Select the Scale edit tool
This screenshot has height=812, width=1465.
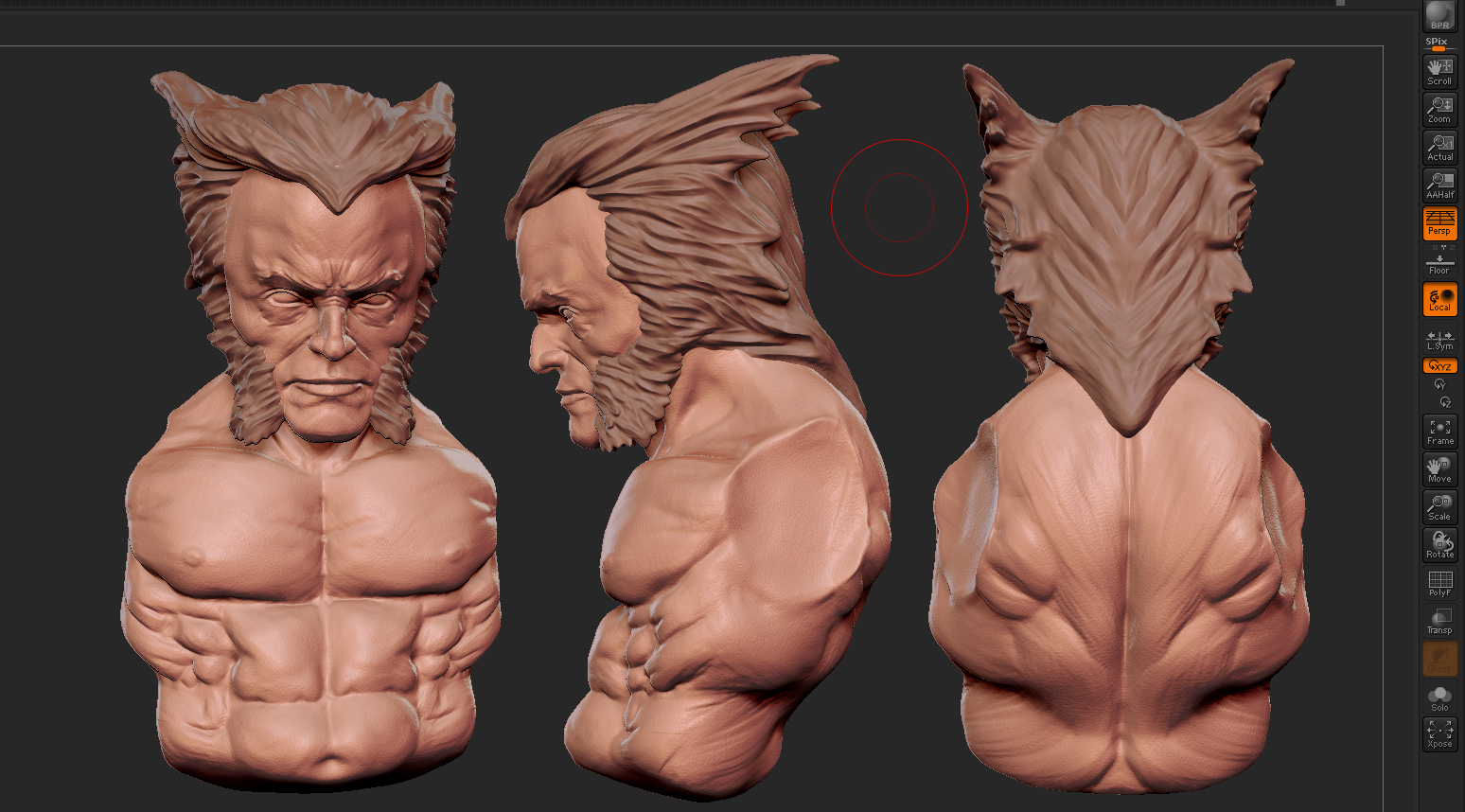[x=1439, y=507]
